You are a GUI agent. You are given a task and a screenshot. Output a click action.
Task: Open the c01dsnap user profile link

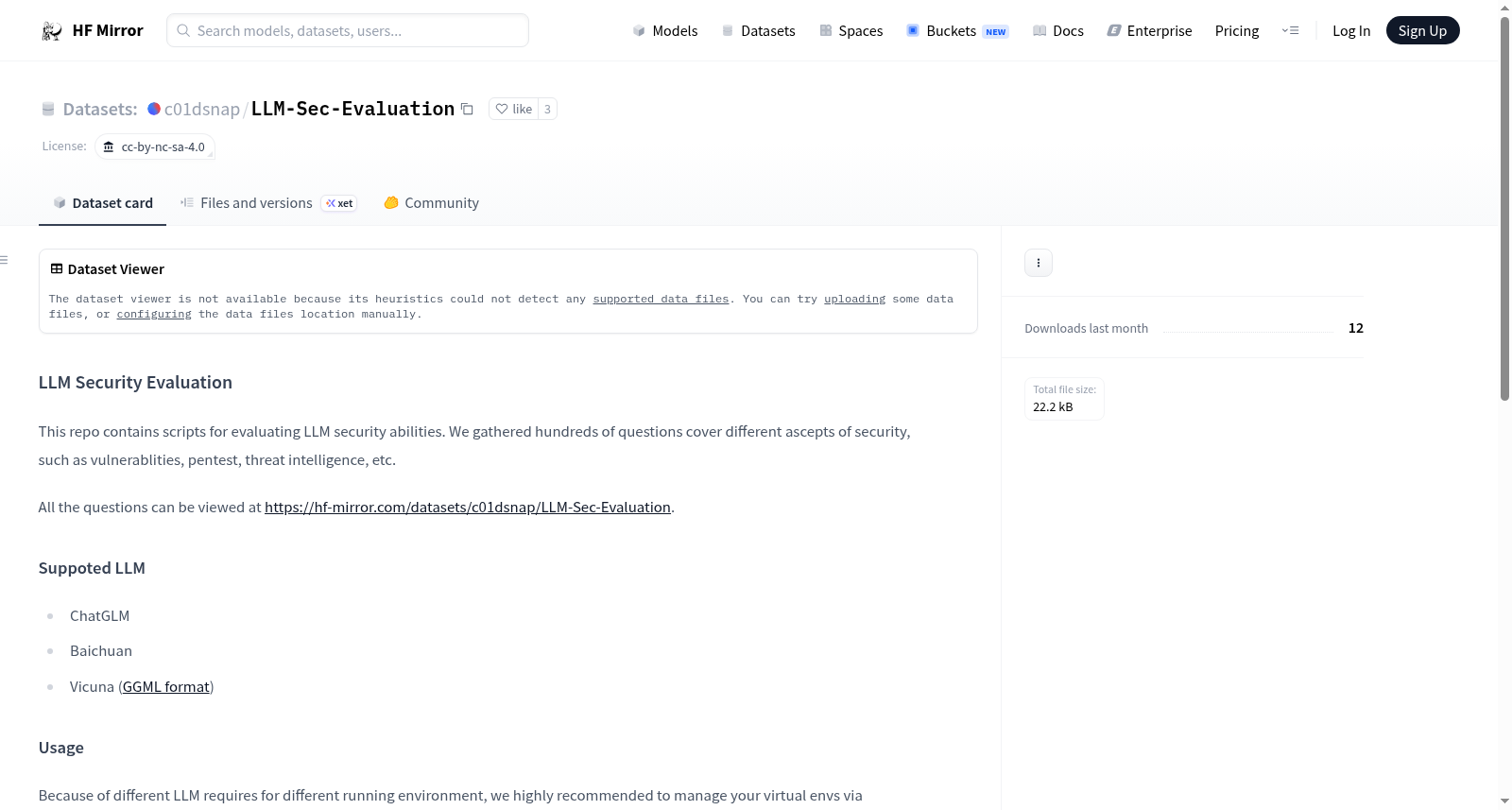click(x=201, y=110)
